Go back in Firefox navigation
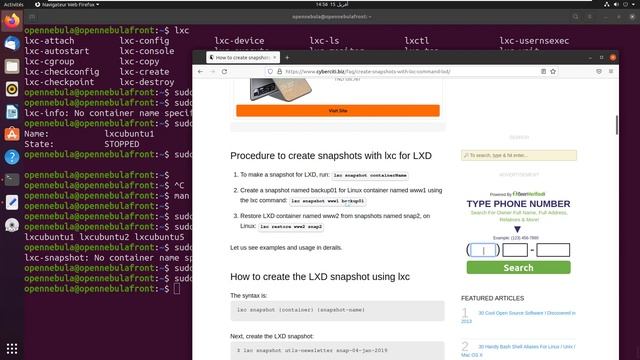640x360 pixels. (x=200, y=71)
